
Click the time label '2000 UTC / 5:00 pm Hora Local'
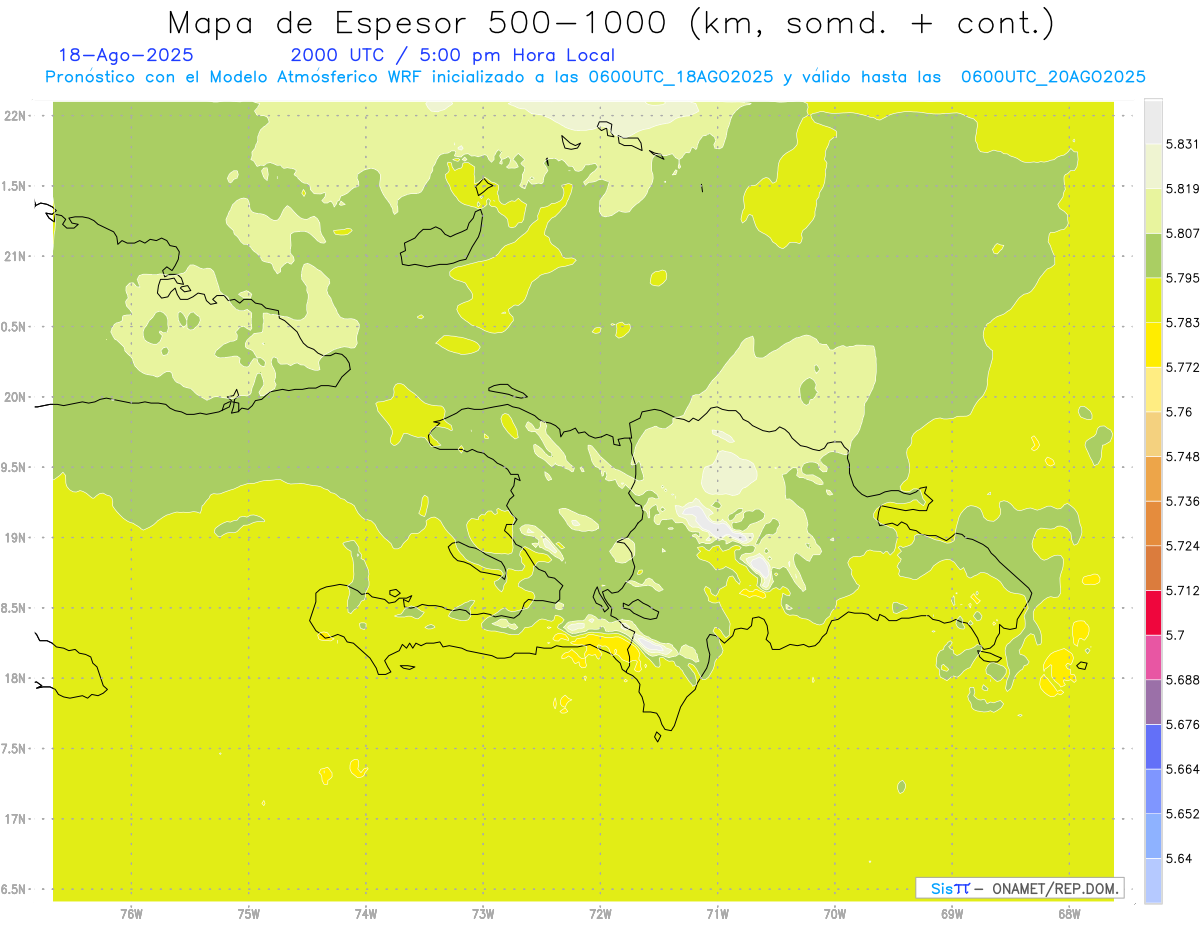point(452,56)
